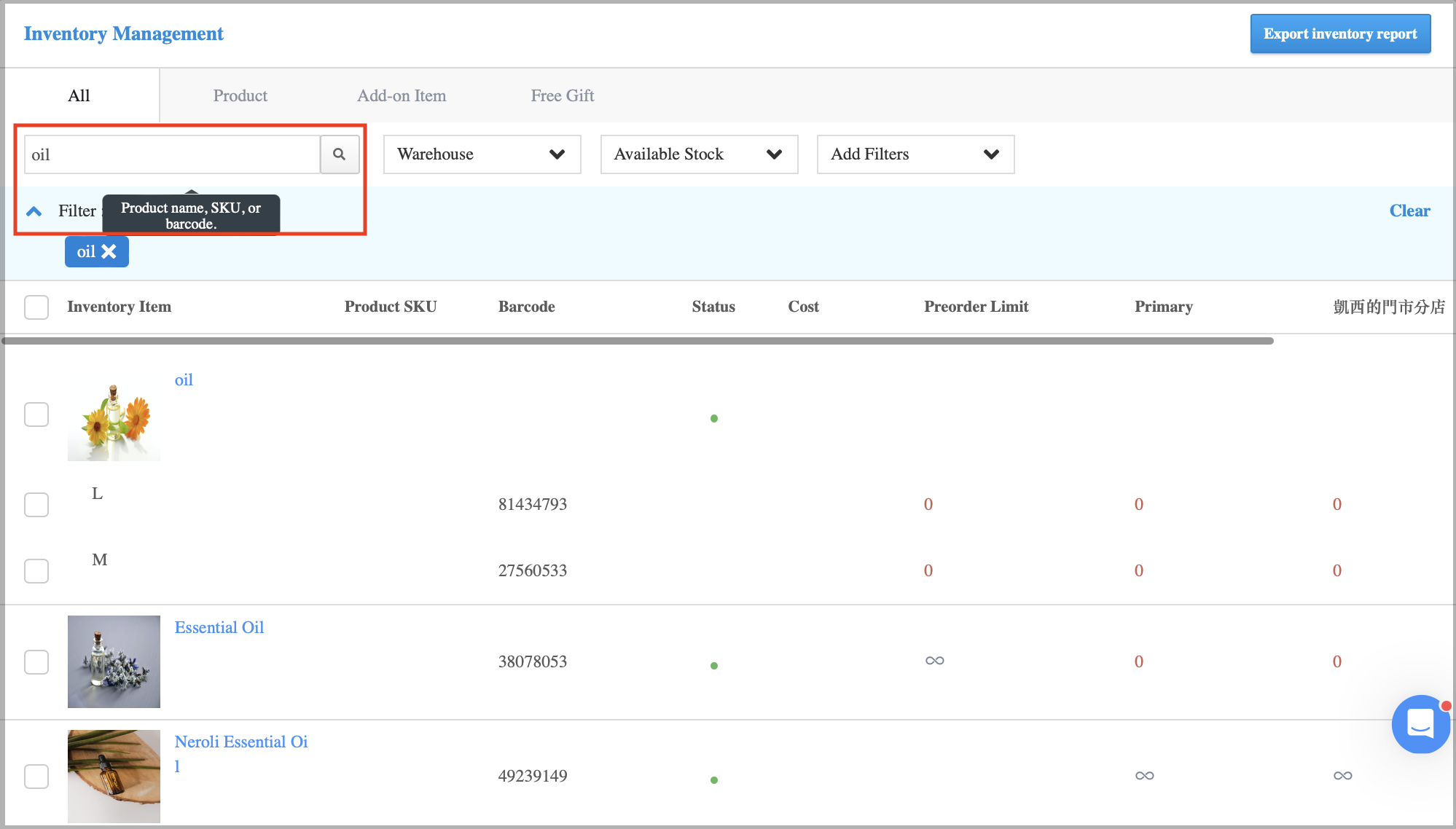Click Neroli Primary infinity symbol
Image resolution: width=1456 pixels, height=829 pixels.
point(1145,776)
